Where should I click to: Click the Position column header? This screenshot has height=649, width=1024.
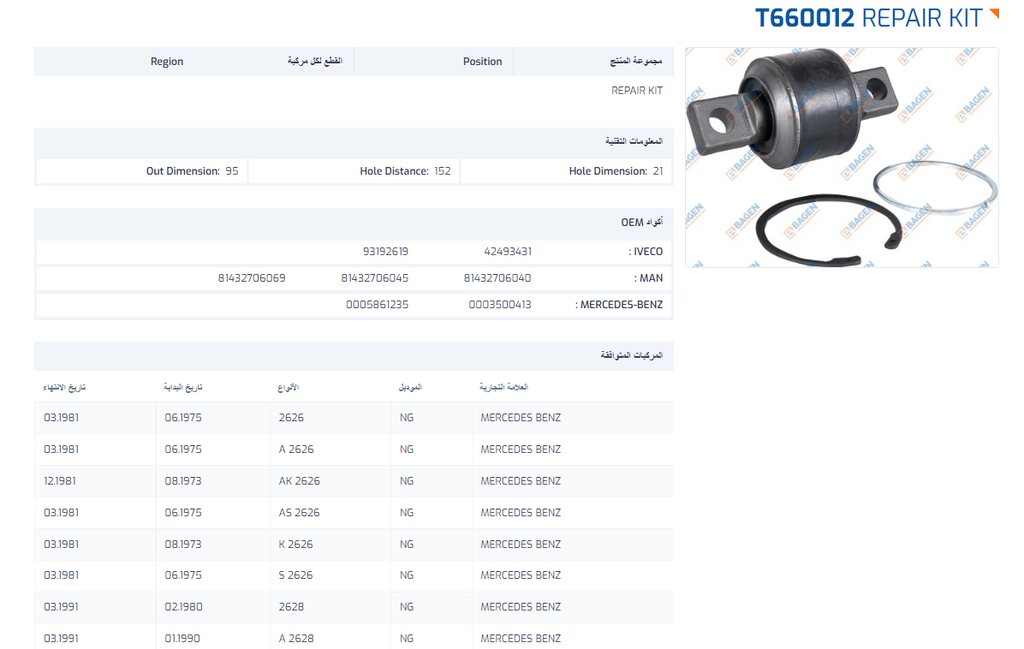pyautogui.click(x=482, y=62)
